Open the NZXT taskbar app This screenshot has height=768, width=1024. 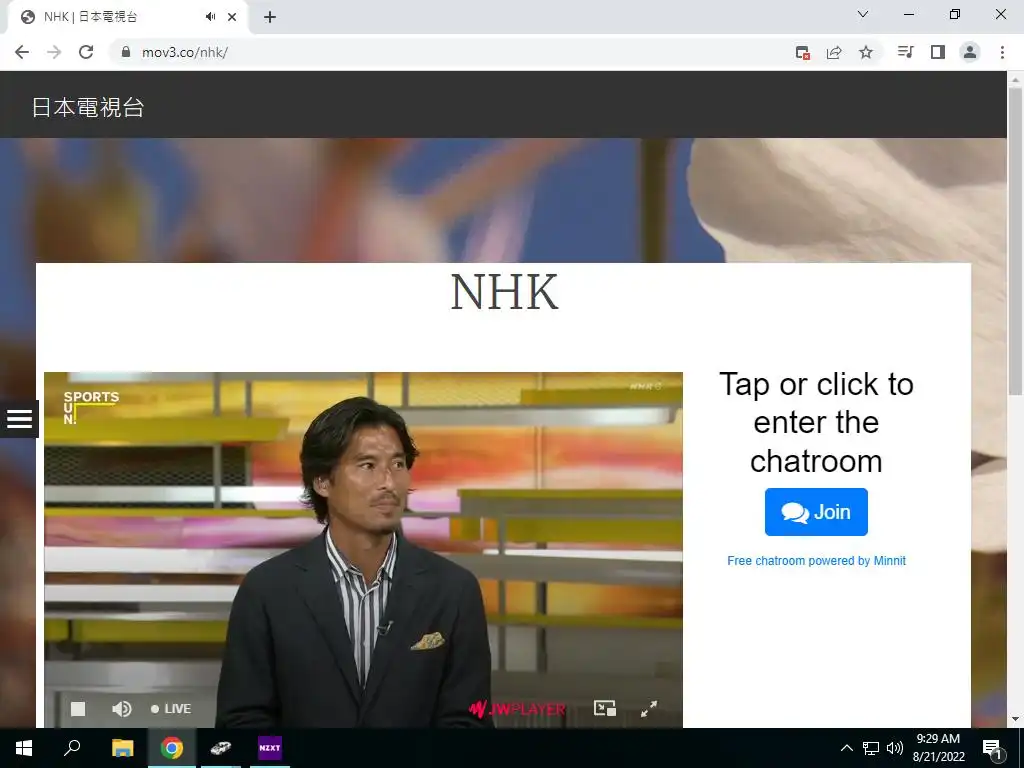click(270, 748)
